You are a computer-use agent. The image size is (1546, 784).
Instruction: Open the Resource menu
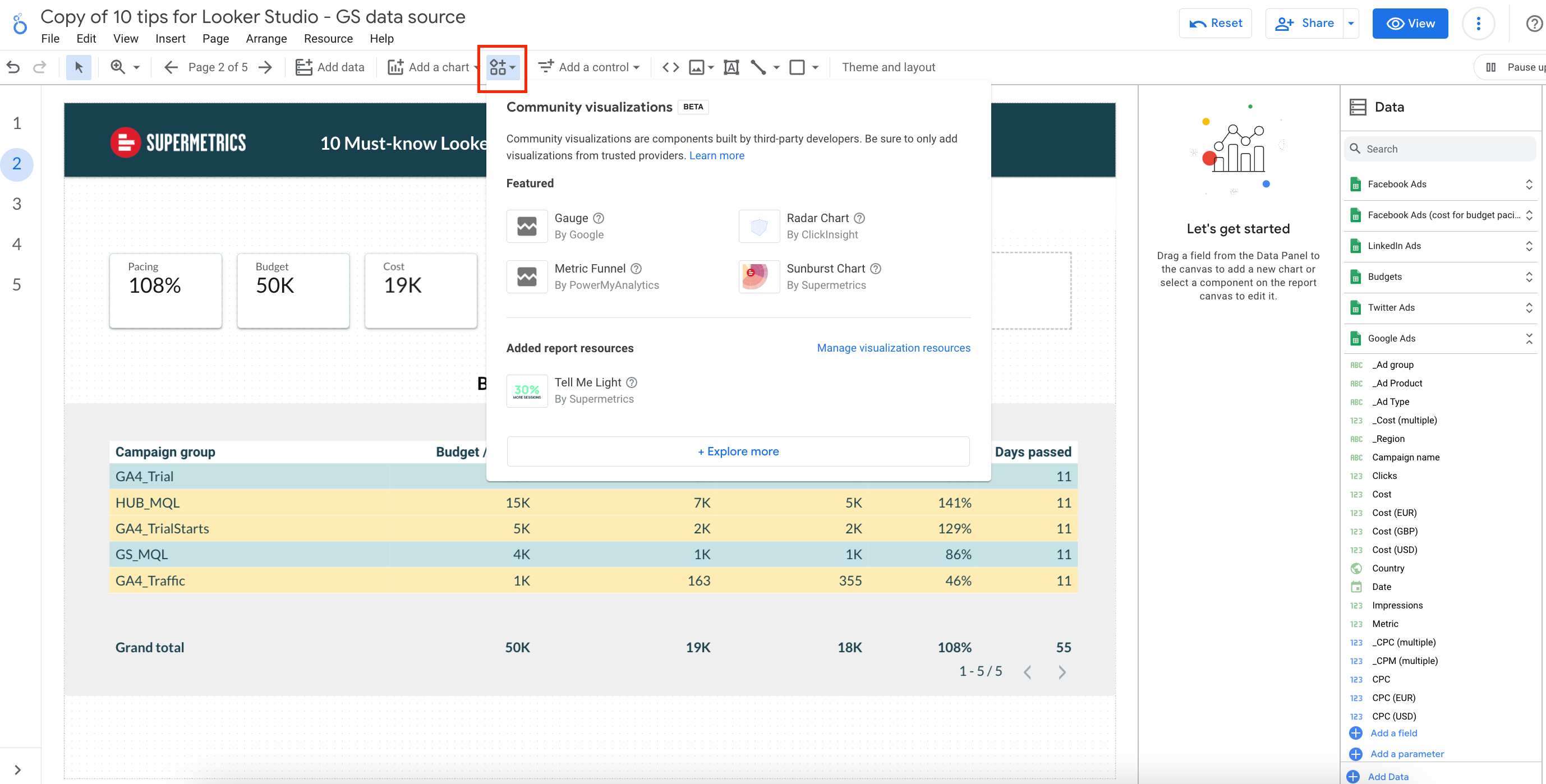tap(328, 38)
